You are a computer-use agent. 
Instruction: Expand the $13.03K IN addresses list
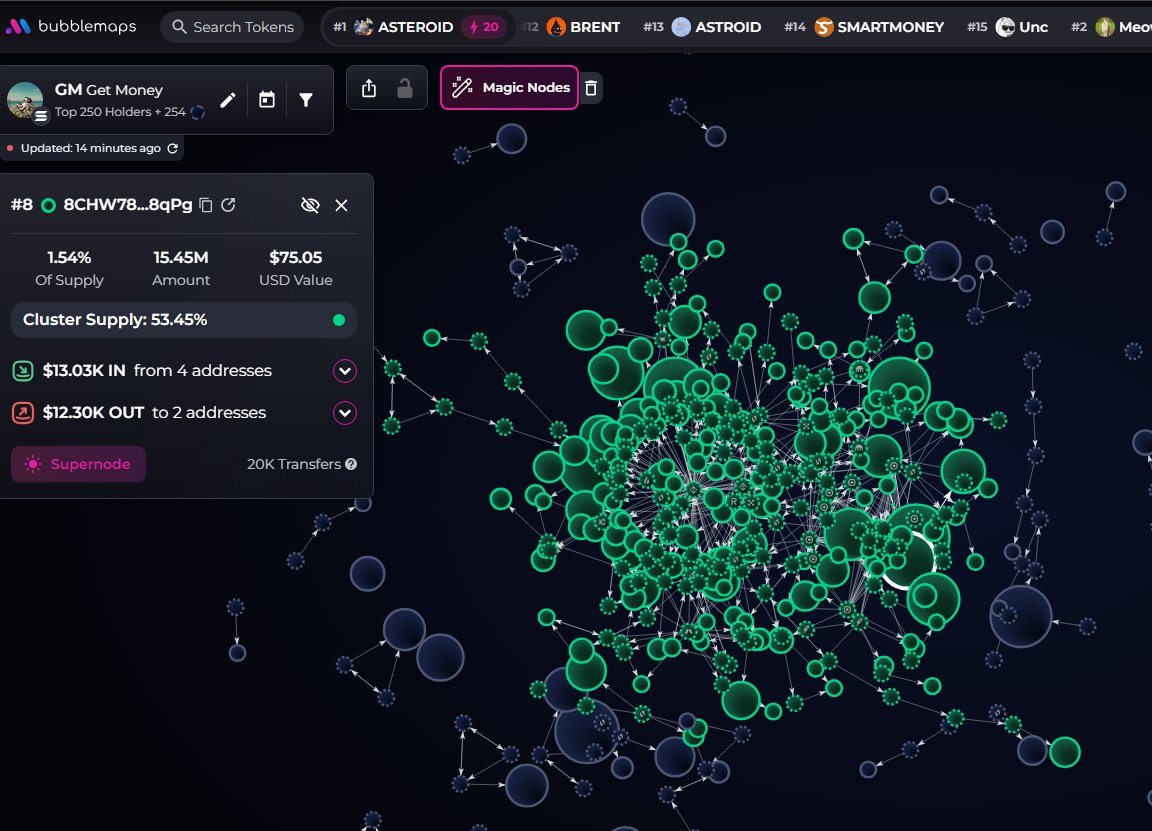345,371
